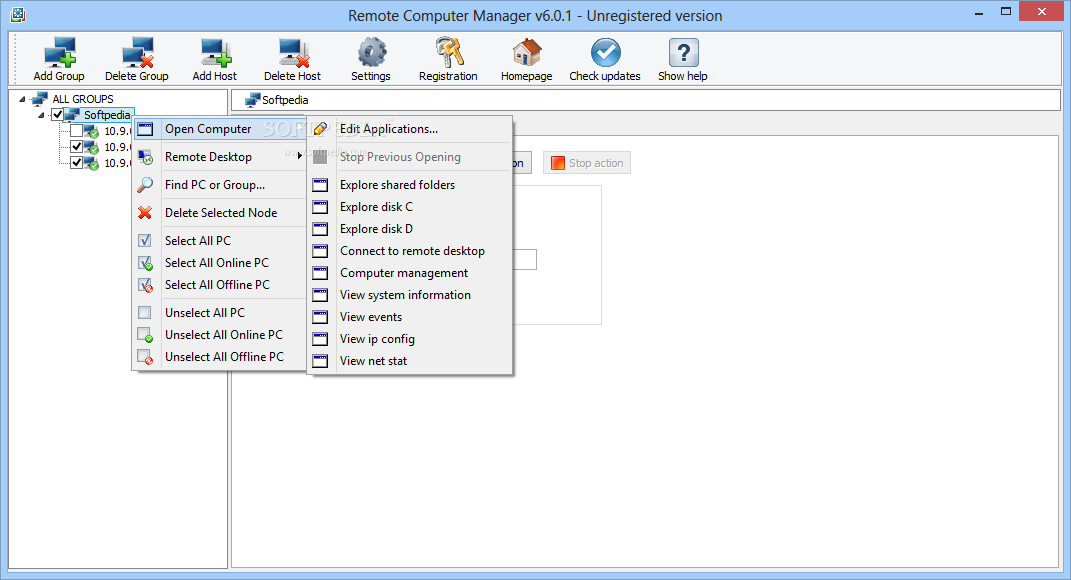Collapse the ALL GROUPS tree node
Viewport: 1071px width, 580px height.
(22, 99)
